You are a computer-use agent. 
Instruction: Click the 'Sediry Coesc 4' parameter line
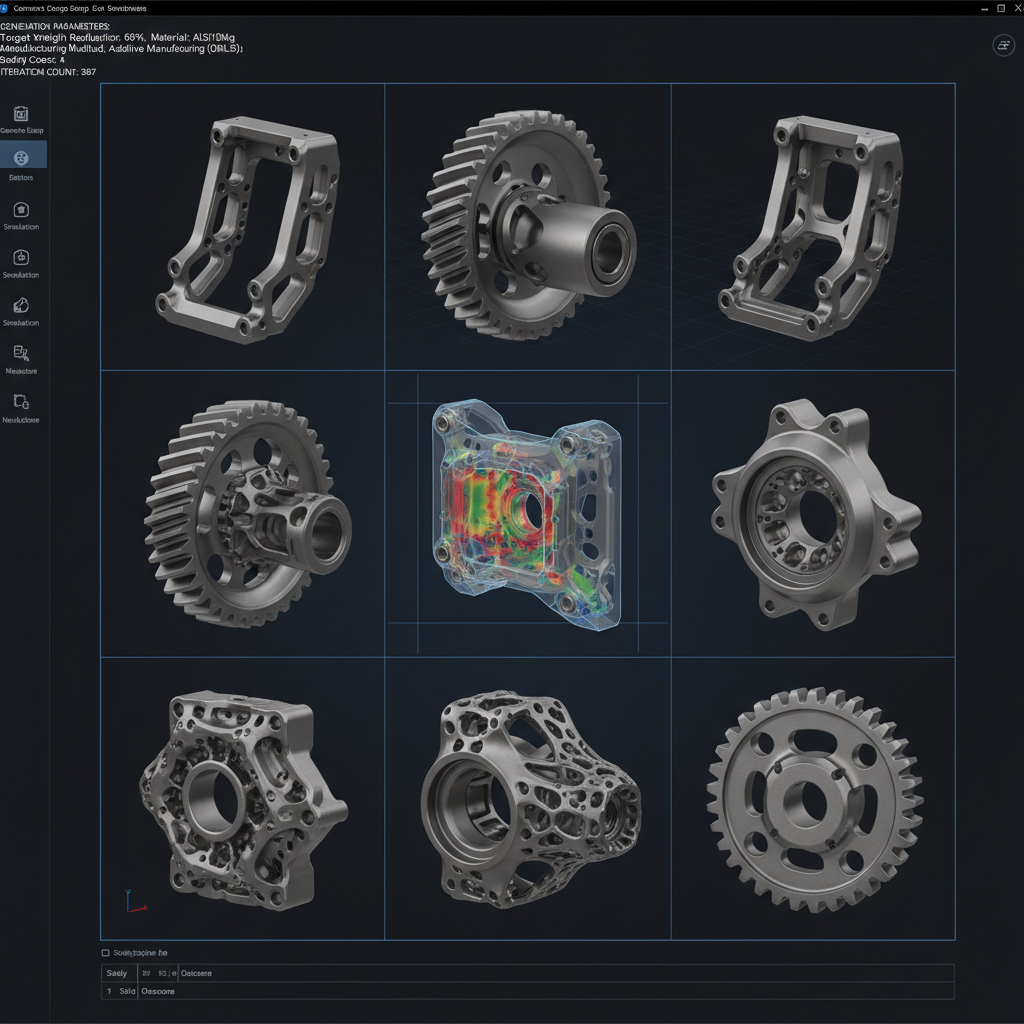(x=33, y=59)
